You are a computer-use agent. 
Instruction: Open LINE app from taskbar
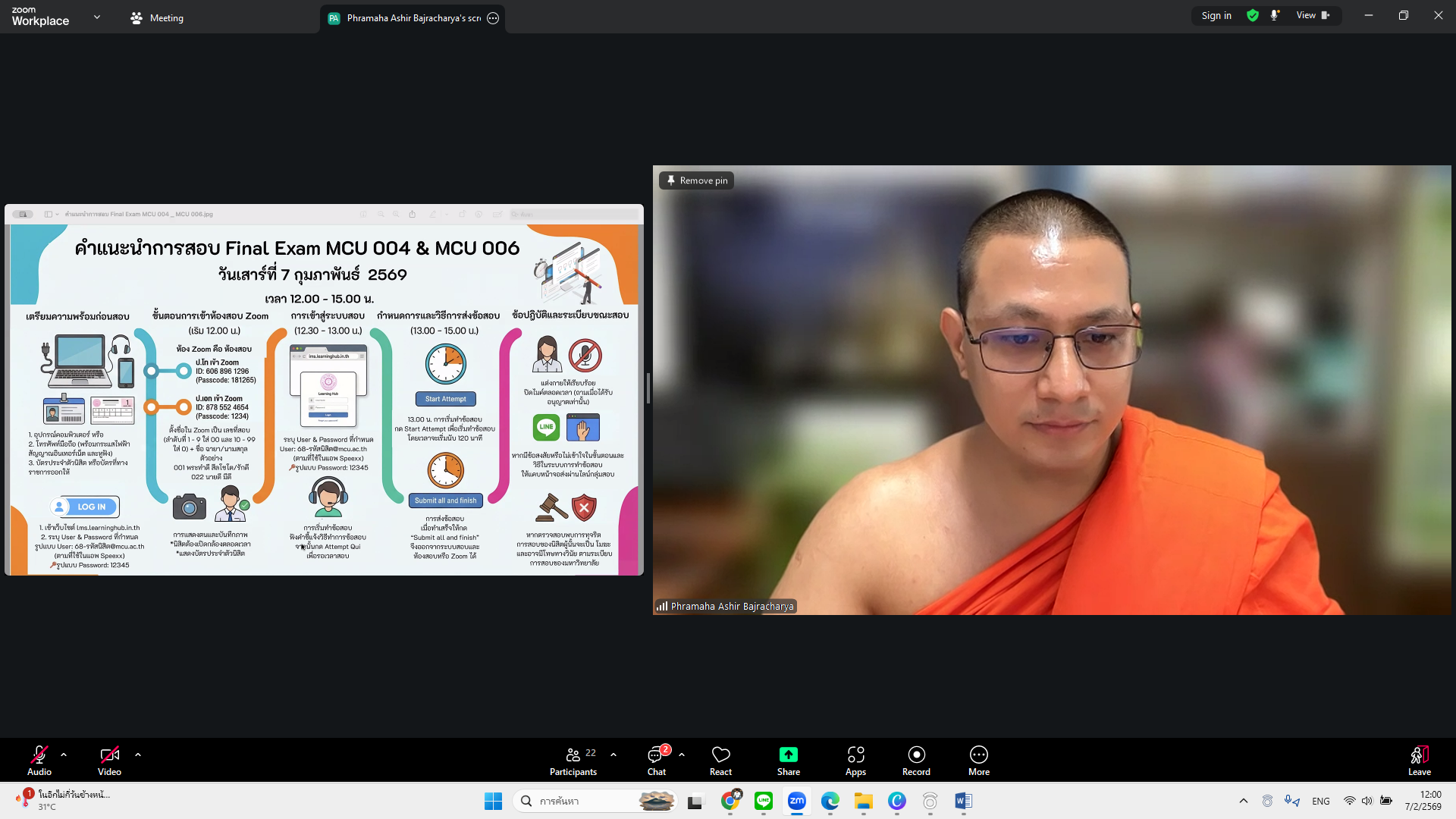click(x=764, y=801)
